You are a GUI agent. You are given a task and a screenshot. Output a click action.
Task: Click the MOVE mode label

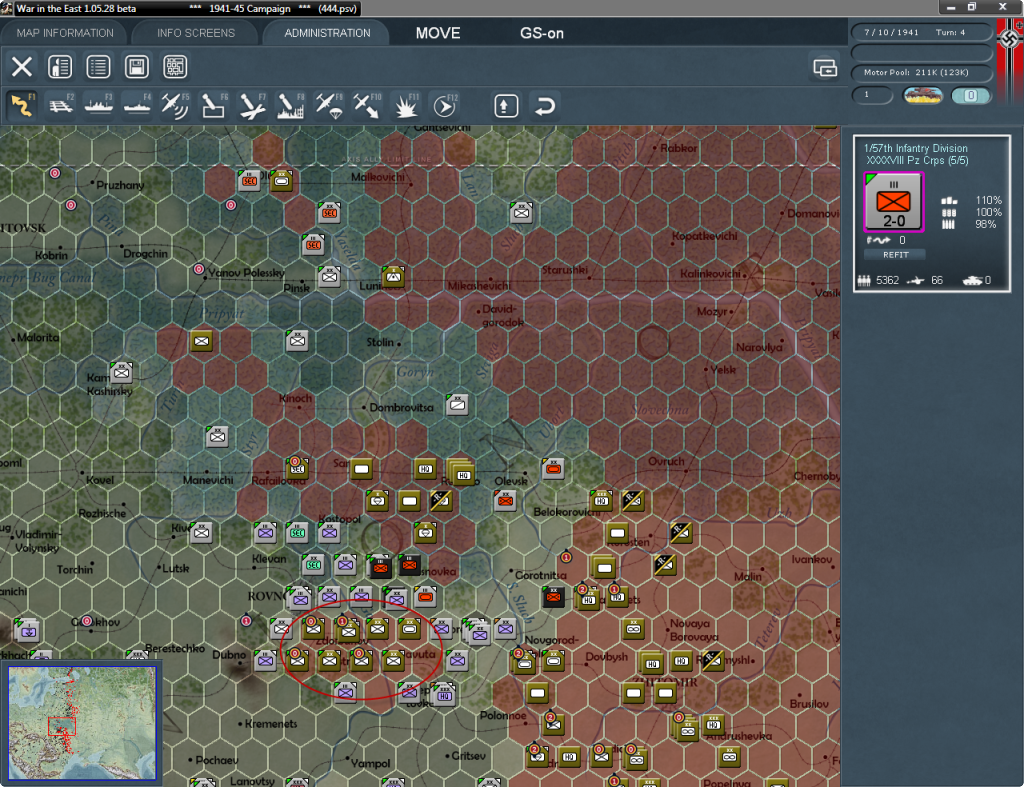coord(438,33)
